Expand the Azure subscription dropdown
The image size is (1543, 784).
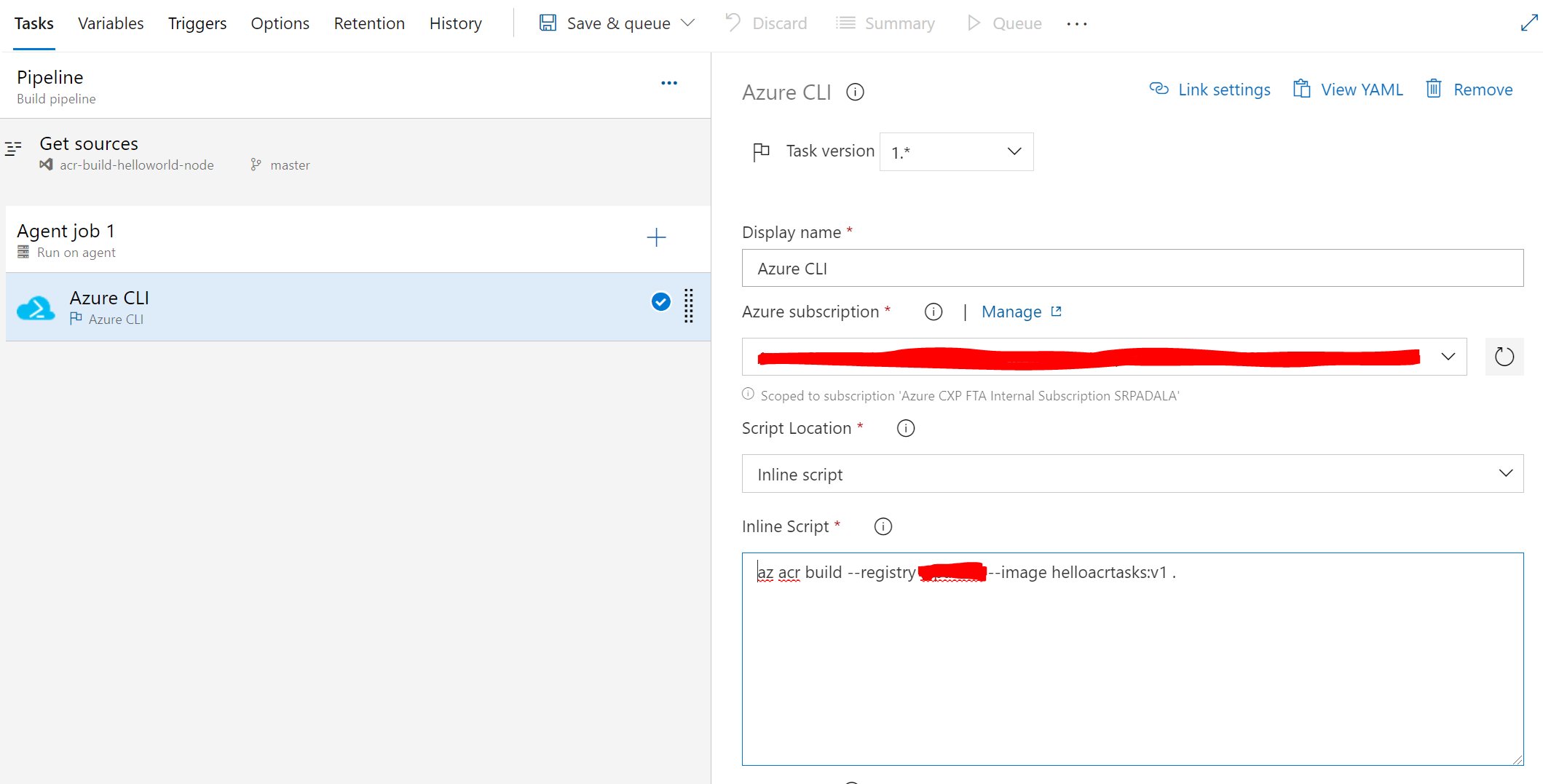coord(1448,357)
